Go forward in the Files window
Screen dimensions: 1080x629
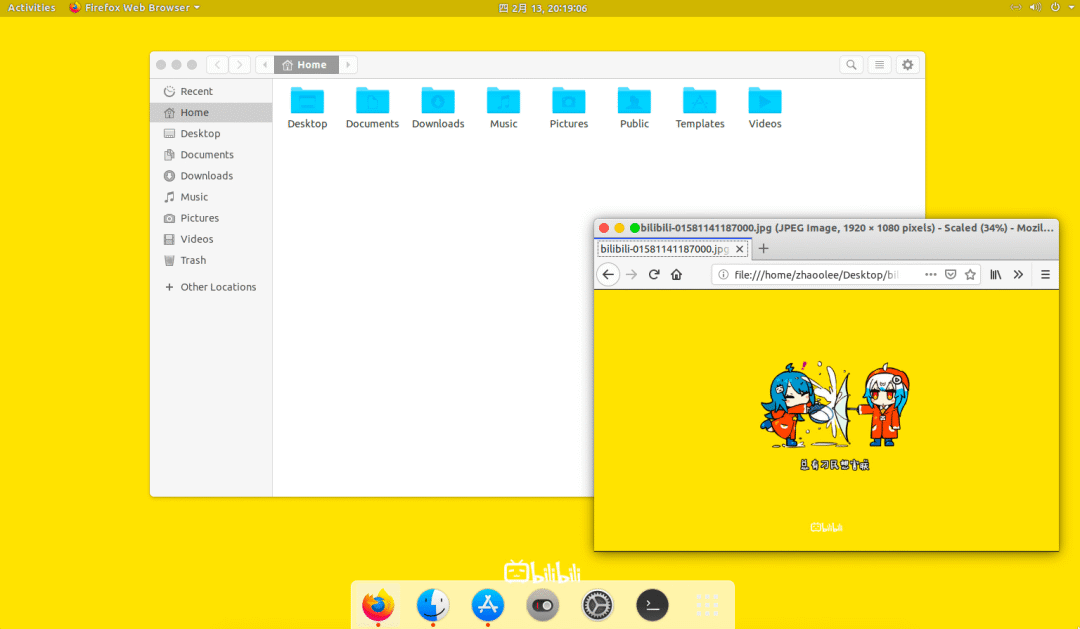pos(240,65)
